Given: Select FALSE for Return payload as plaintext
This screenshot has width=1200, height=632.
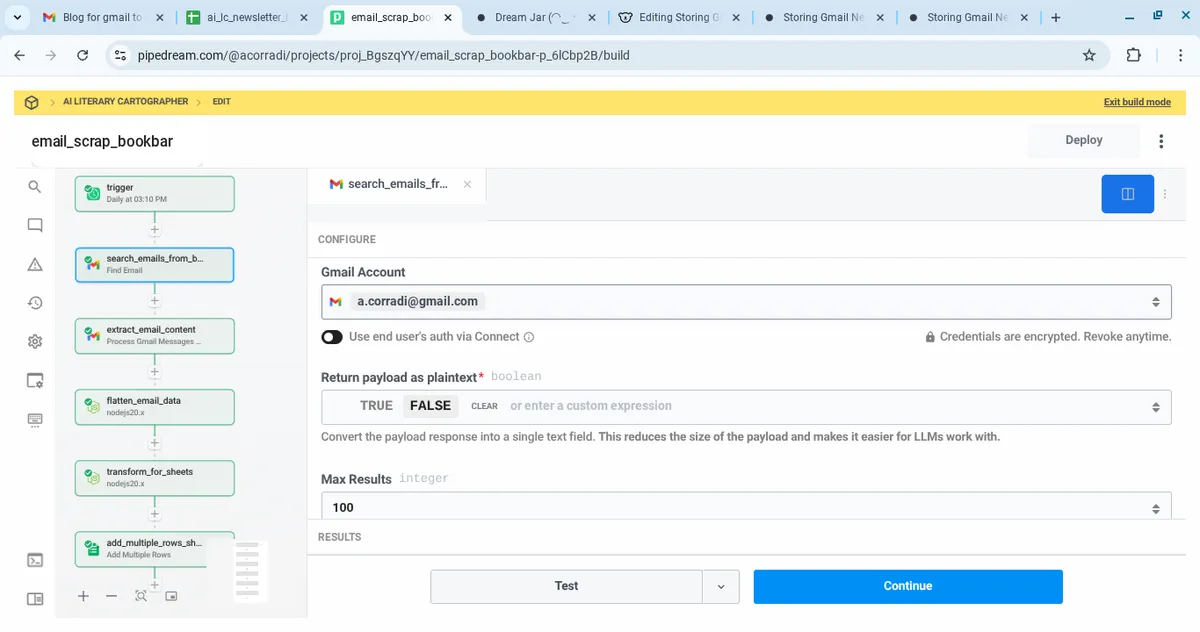Looking at the screenshot, I should pyautogui.click(x=430, y=406).
